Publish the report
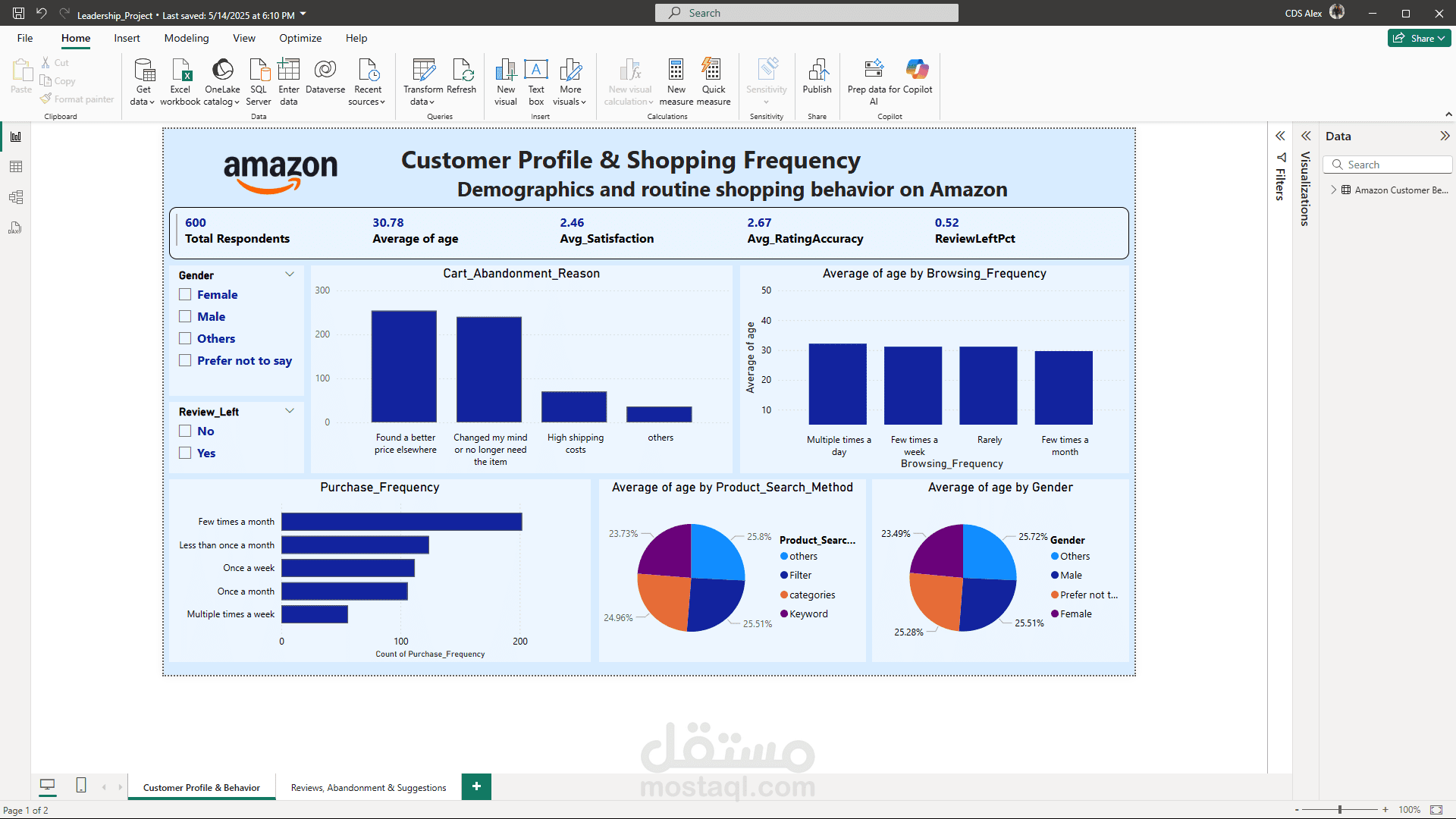 pyautogui.click(x=817, y=76)
